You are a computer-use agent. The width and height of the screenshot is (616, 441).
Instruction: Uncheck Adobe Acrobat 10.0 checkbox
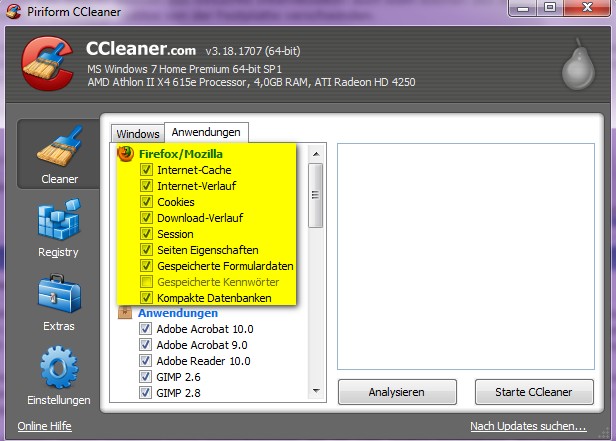(145, 329)
